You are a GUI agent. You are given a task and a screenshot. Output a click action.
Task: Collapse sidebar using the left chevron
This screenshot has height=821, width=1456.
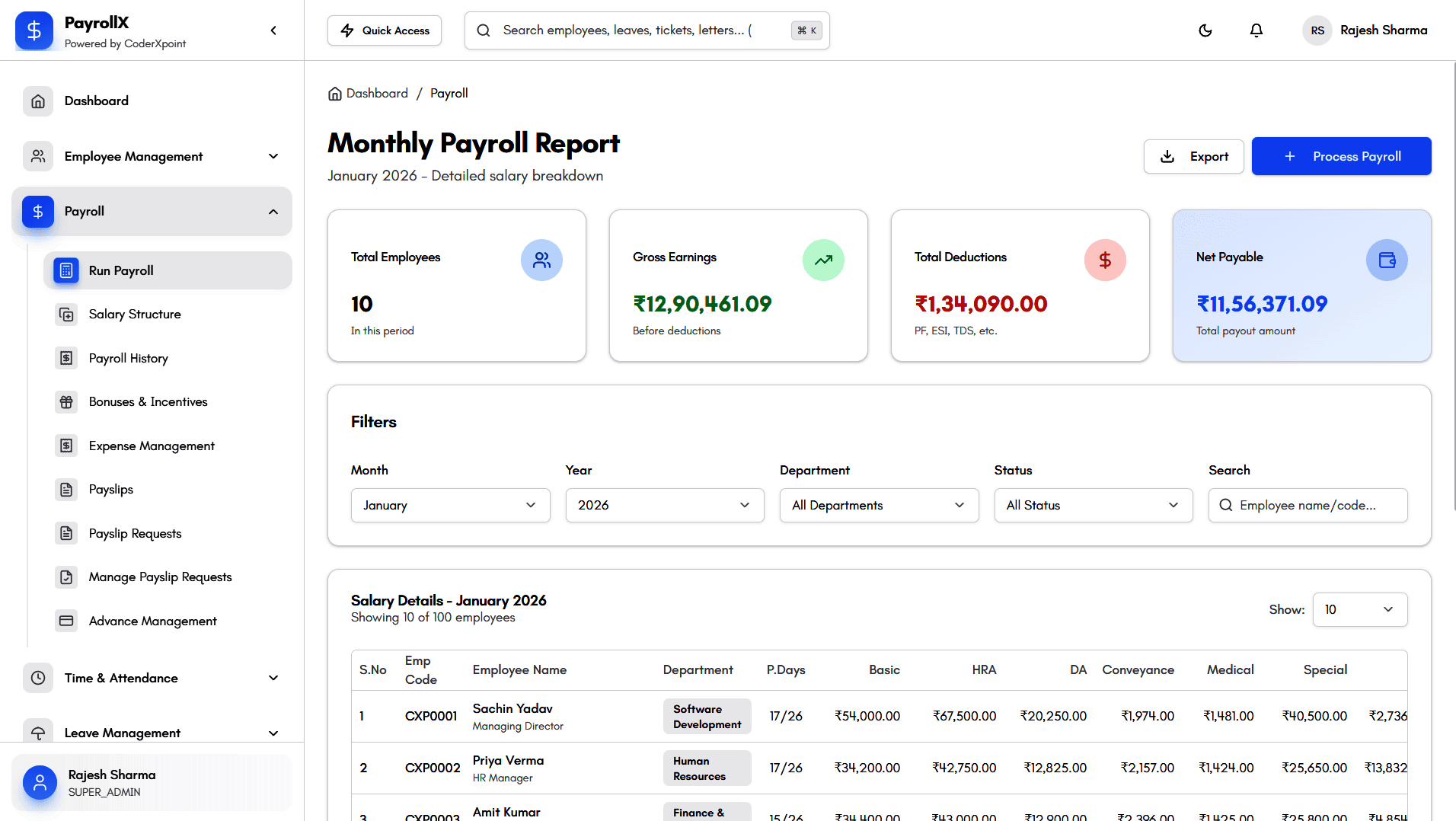pos(273,30)
